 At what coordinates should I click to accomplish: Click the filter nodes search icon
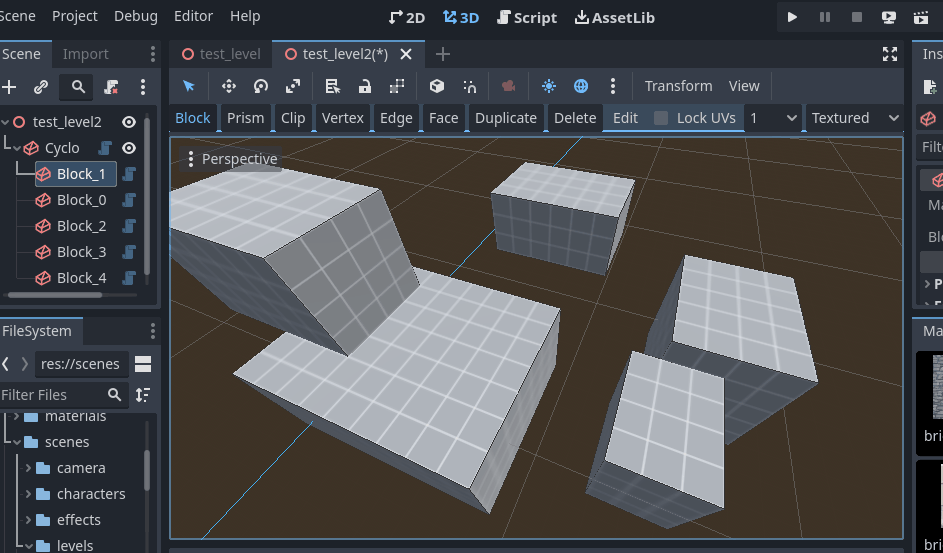[78, 88]
